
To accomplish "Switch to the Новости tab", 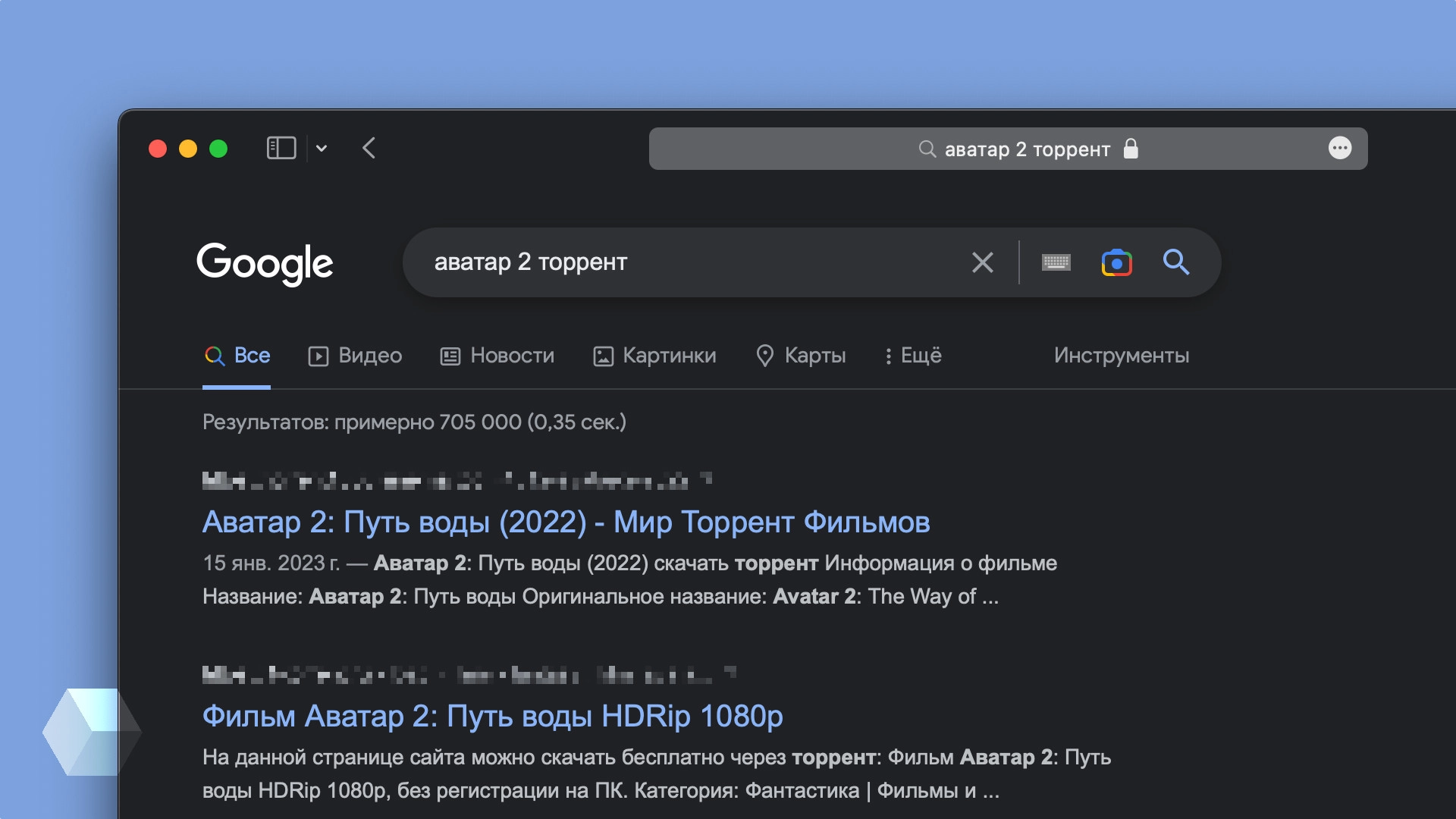I will pos(497,356).
